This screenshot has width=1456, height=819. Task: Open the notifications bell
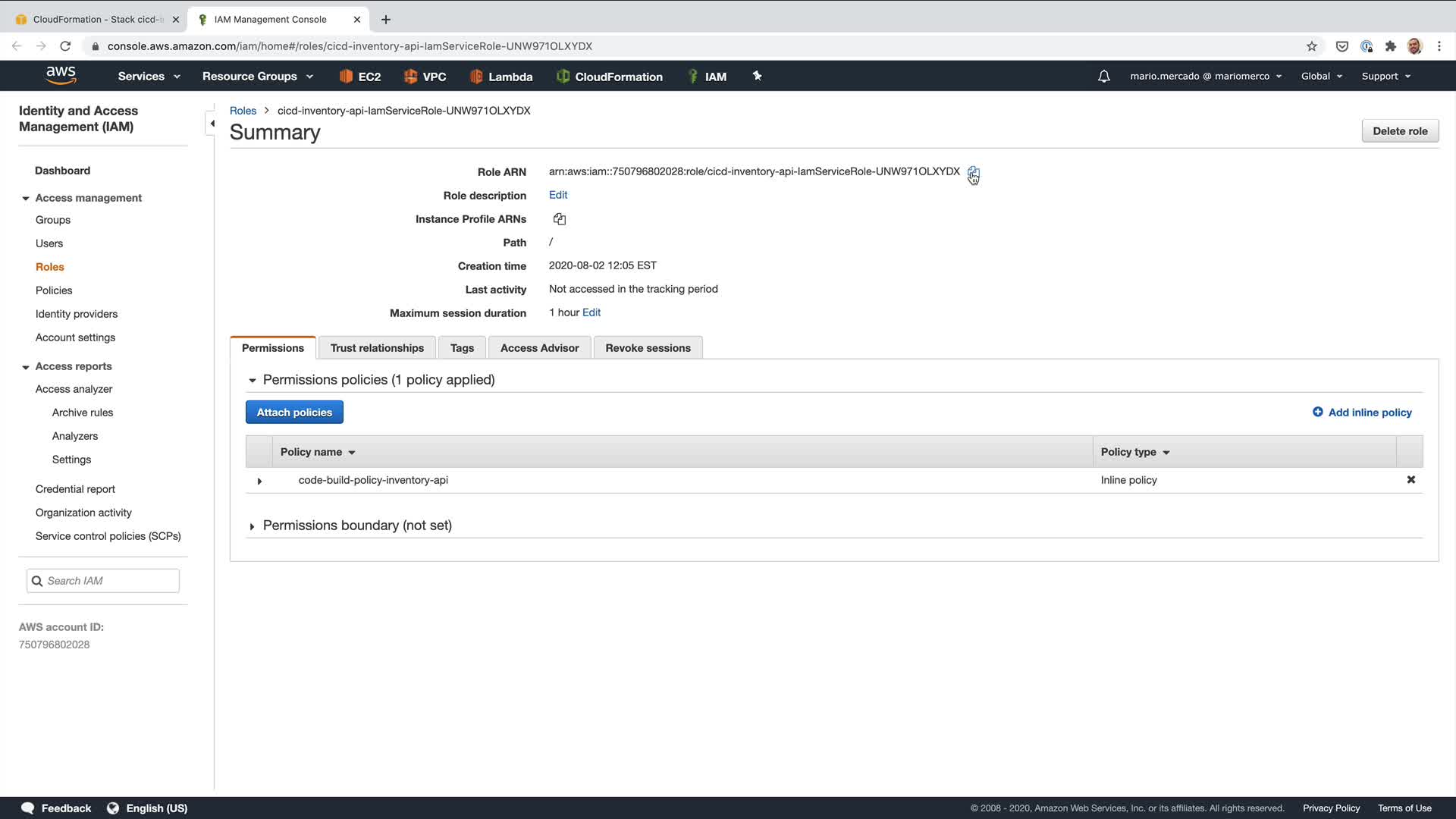1104,77
